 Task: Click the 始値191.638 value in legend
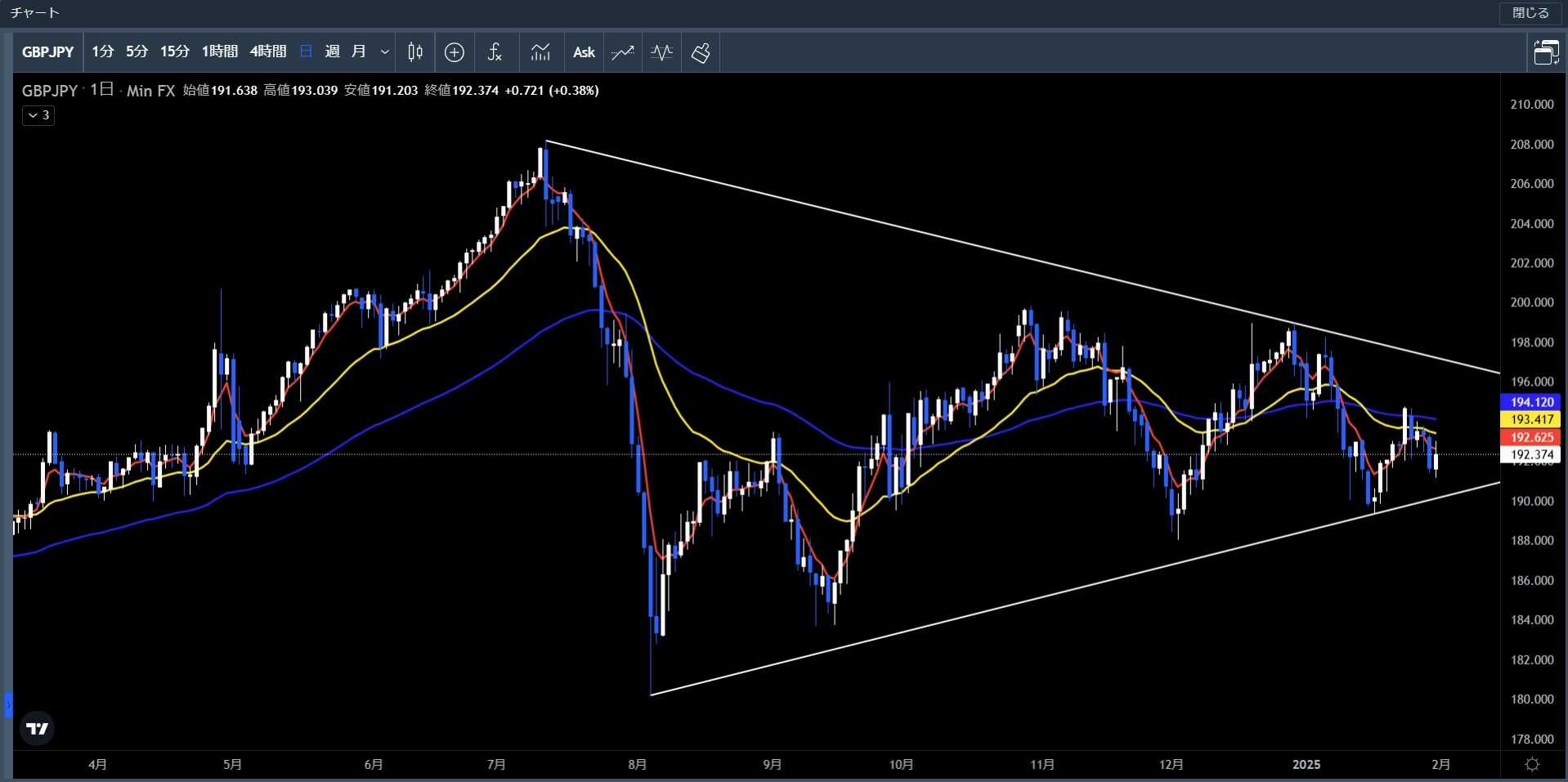[x=220, y=91]
